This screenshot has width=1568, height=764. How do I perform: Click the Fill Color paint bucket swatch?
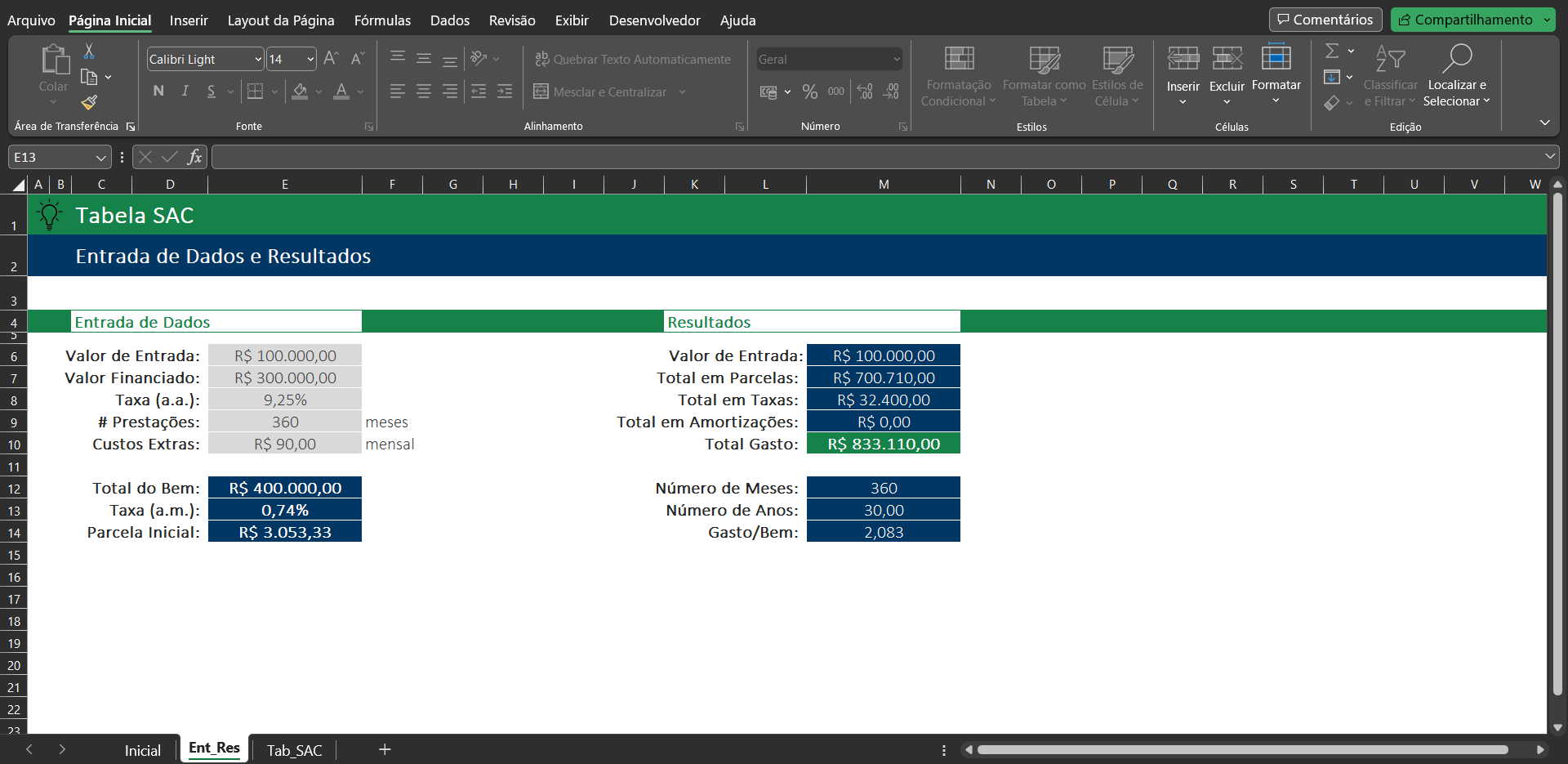[300, 92]
